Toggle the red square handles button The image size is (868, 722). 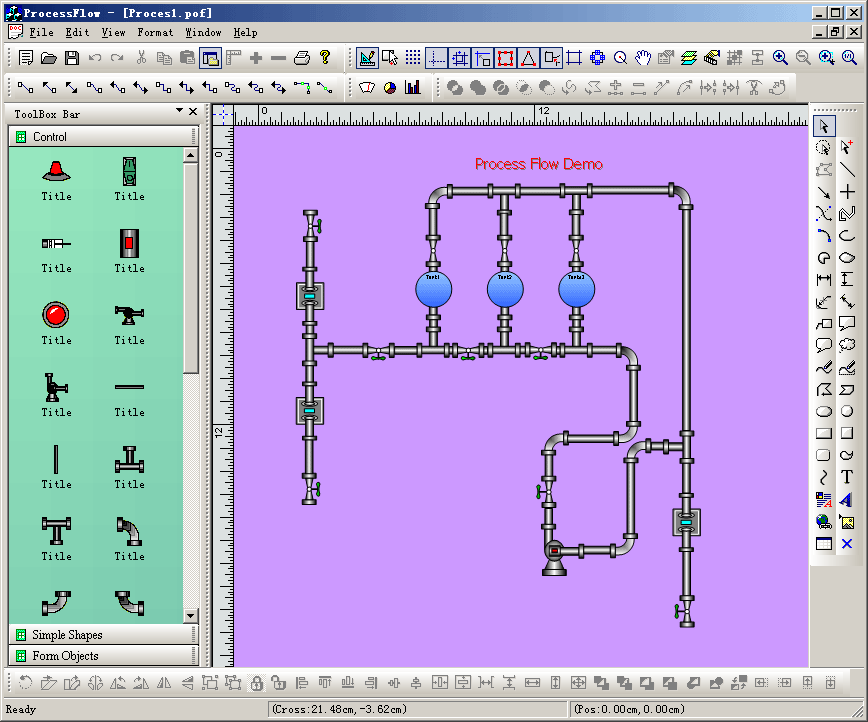pos(505,58)
